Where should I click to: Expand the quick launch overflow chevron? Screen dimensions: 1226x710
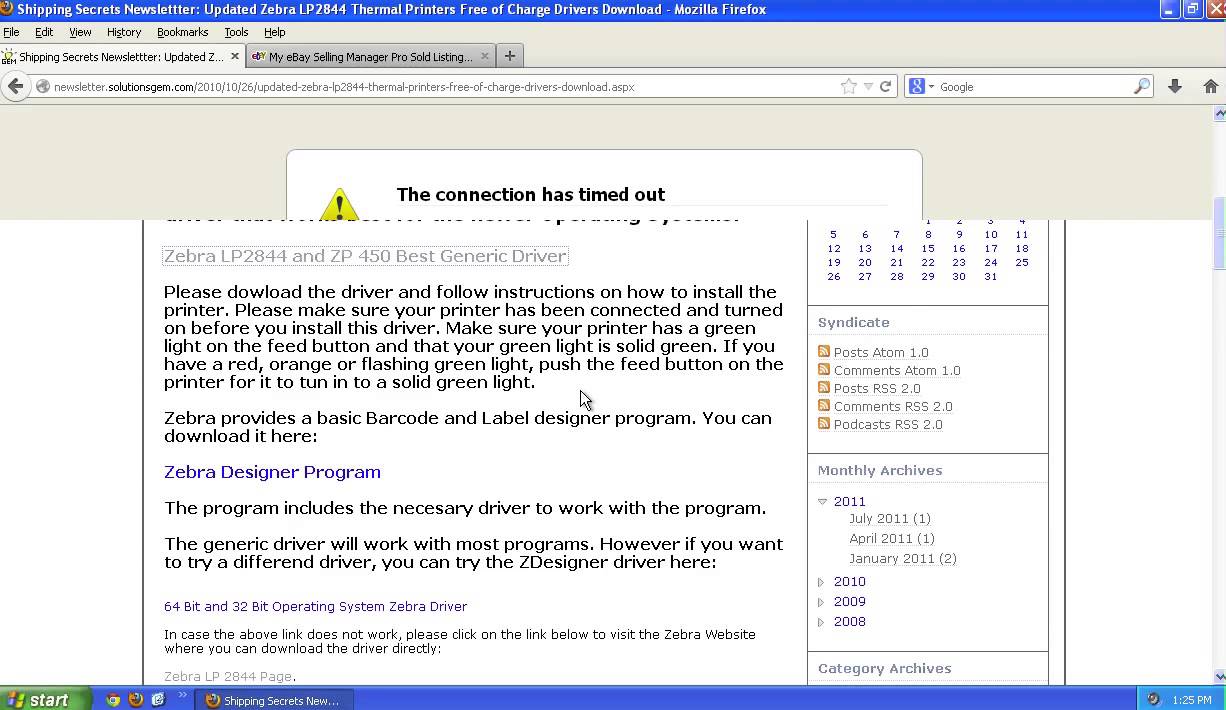pos(182,695)
